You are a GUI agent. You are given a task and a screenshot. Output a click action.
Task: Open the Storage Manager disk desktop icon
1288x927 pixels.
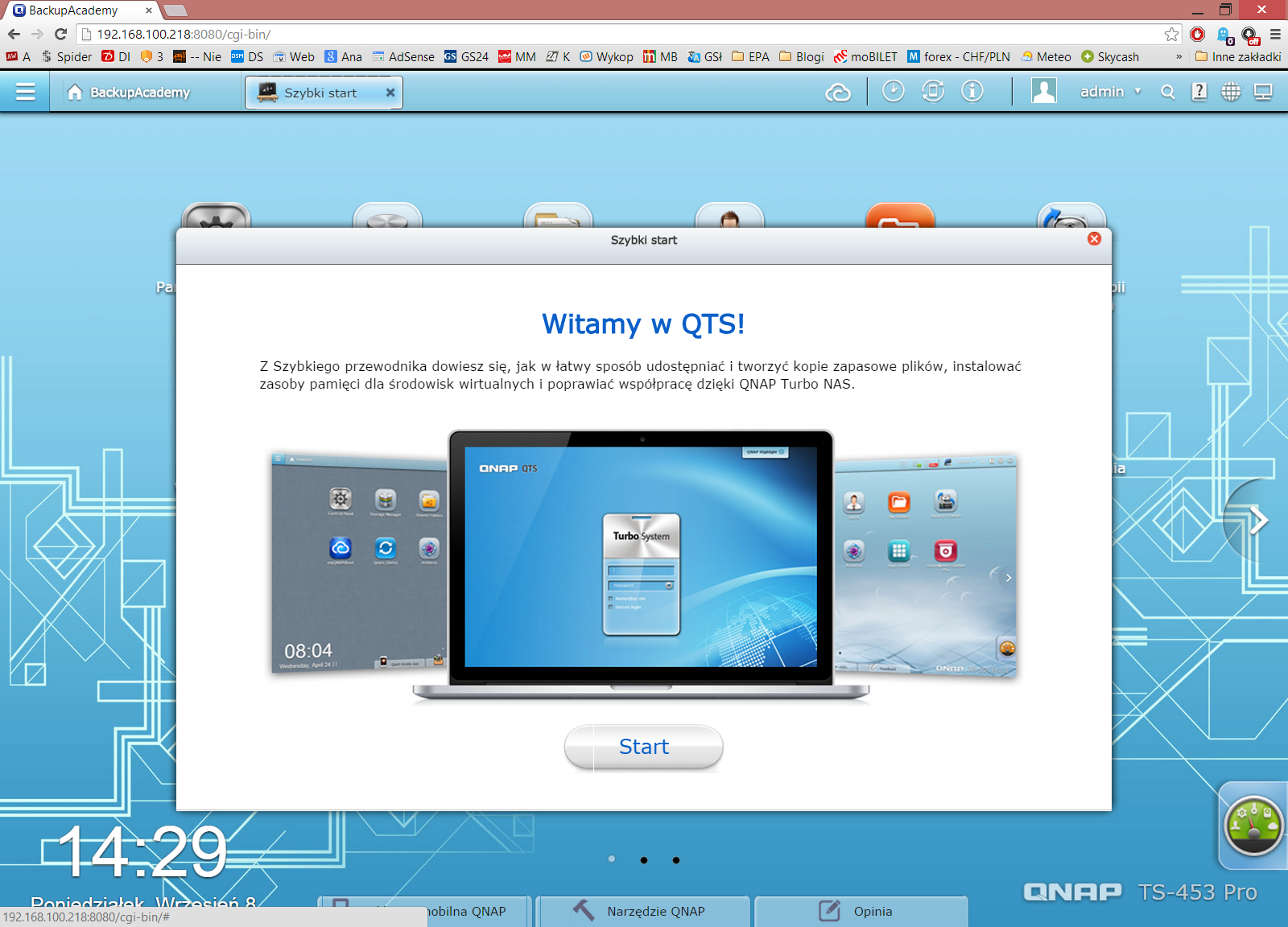[387, 216]
